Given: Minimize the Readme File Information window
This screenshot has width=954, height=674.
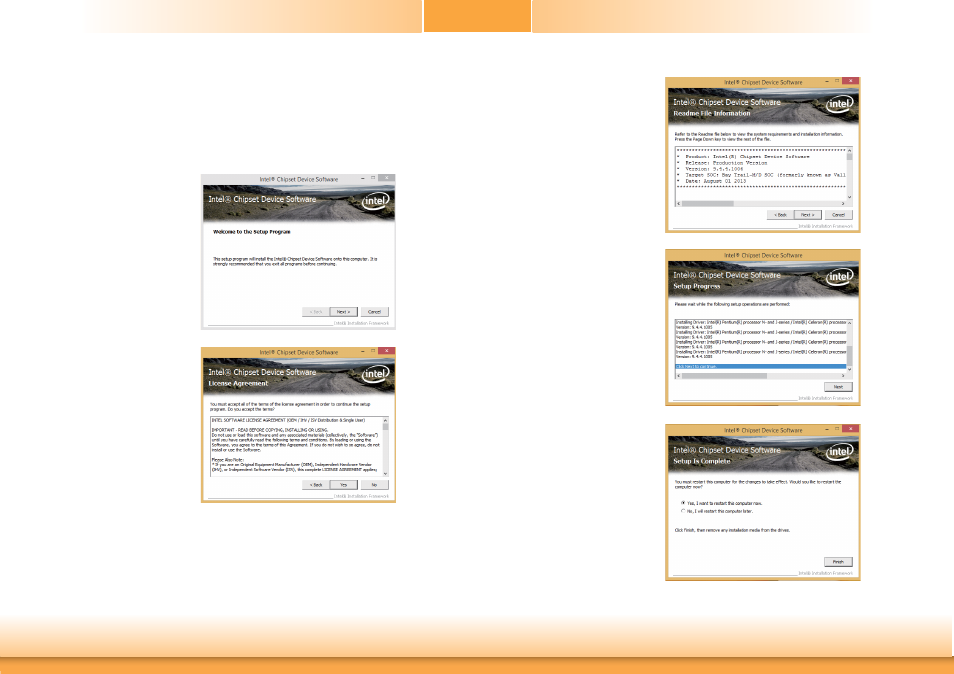Looking at the screenshot, I should click(827, 82).
